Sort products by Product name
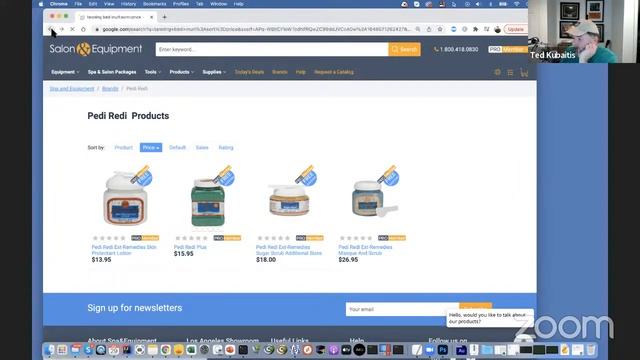 coord(123,148)
